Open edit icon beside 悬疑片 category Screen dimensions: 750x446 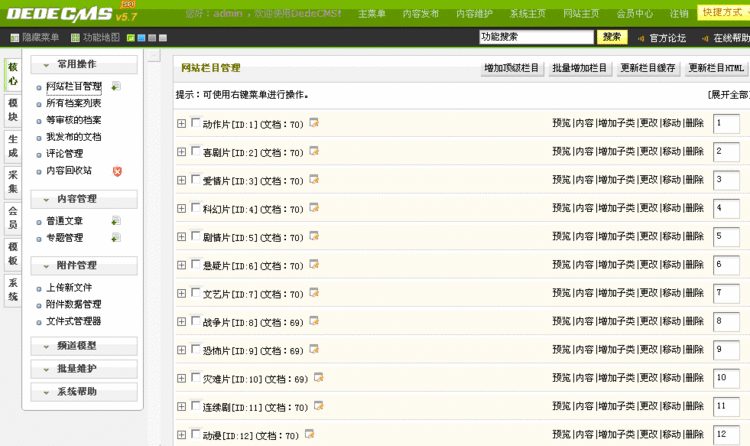[314, 264]
